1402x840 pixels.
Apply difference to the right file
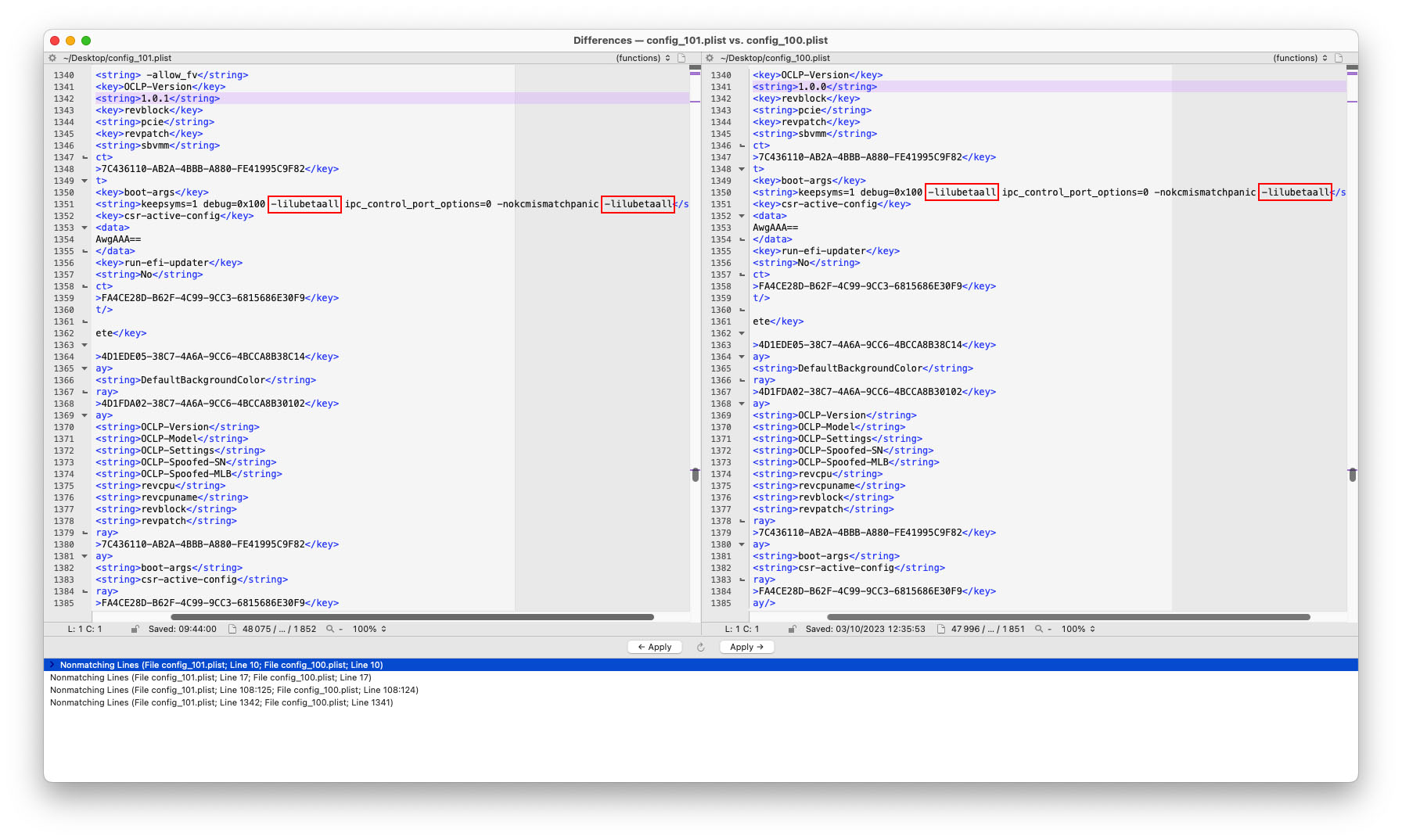[x=746, y=647]
